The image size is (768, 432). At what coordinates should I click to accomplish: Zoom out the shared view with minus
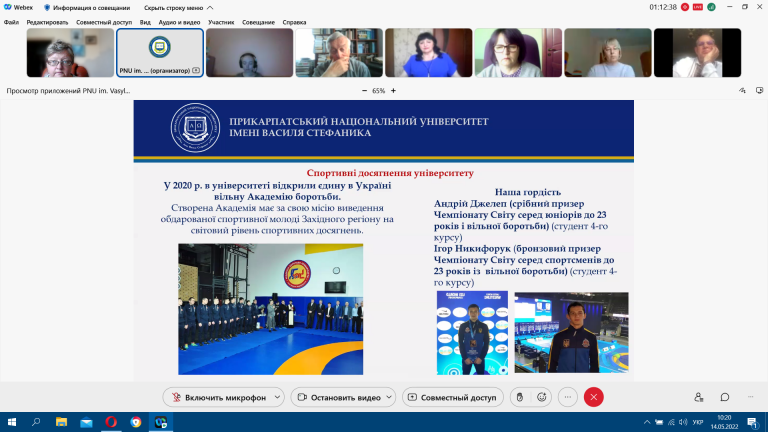[x=364, y=91]
